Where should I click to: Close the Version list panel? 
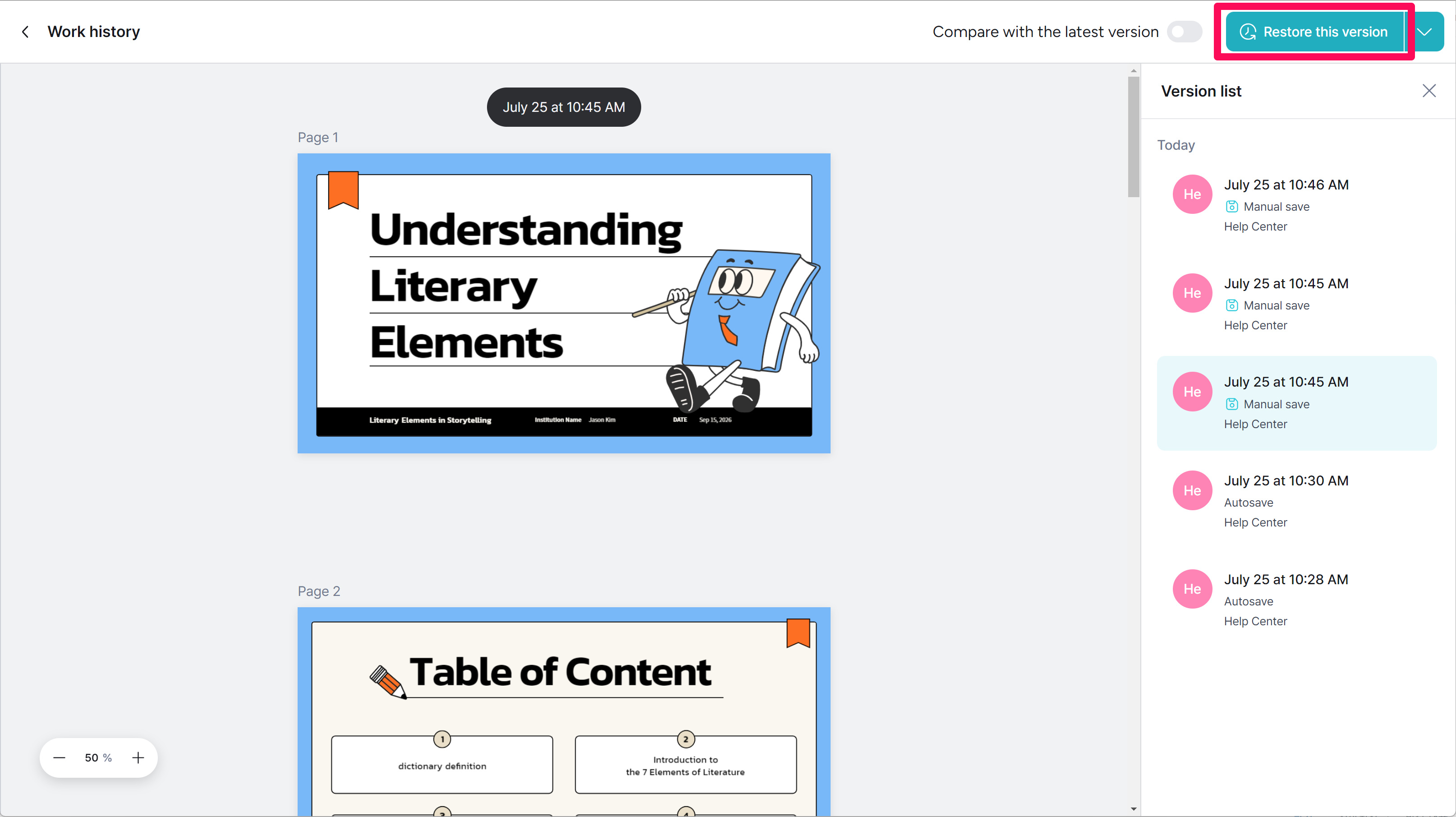(1429, 91)
